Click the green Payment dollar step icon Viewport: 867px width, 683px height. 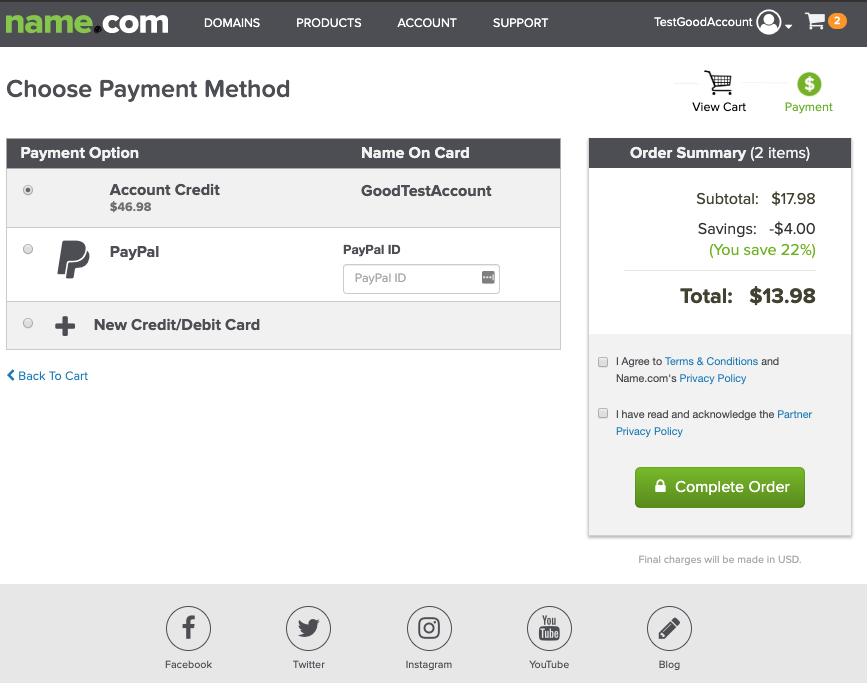809,84
